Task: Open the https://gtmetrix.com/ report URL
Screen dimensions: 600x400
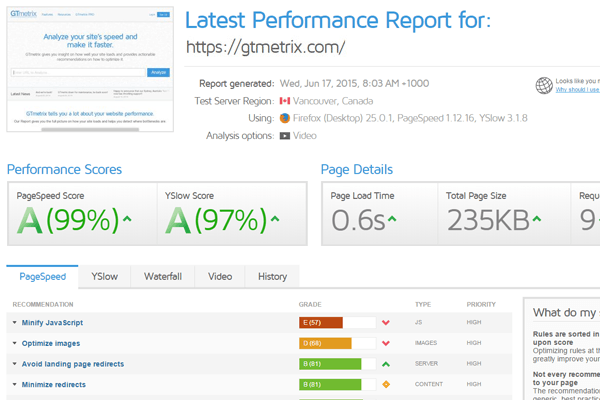Action: coord(266,47)
